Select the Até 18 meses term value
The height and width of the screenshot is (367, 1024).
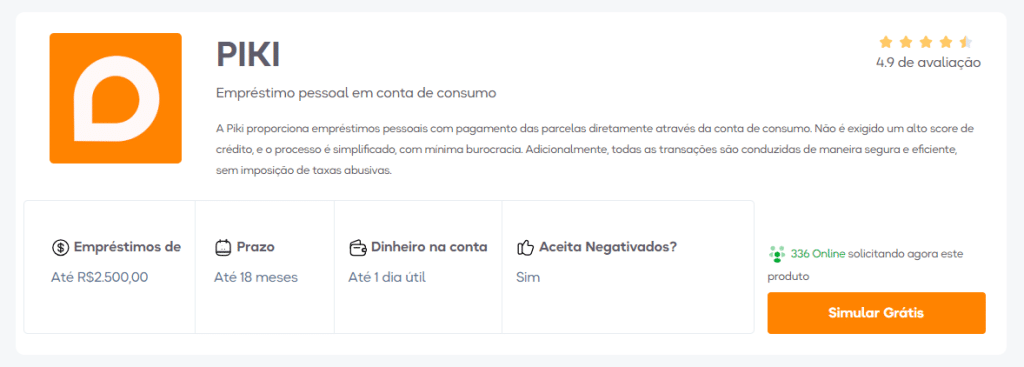coord(256,278)
